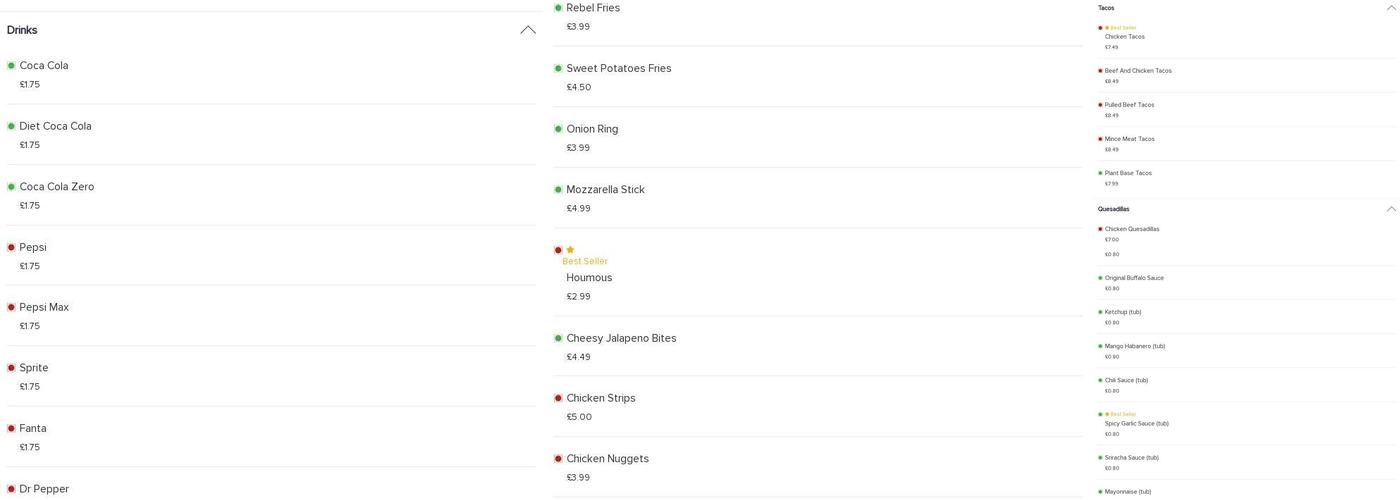Click the green dot beside Plant Base Tacos

click(x=1100, y=173)
